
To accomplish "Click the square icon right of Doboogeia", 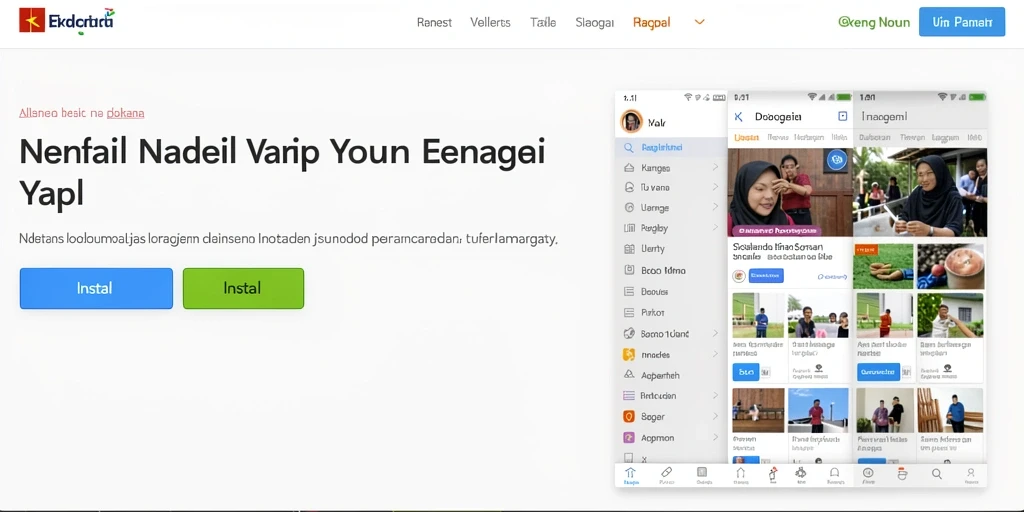I will click(842, 116).
